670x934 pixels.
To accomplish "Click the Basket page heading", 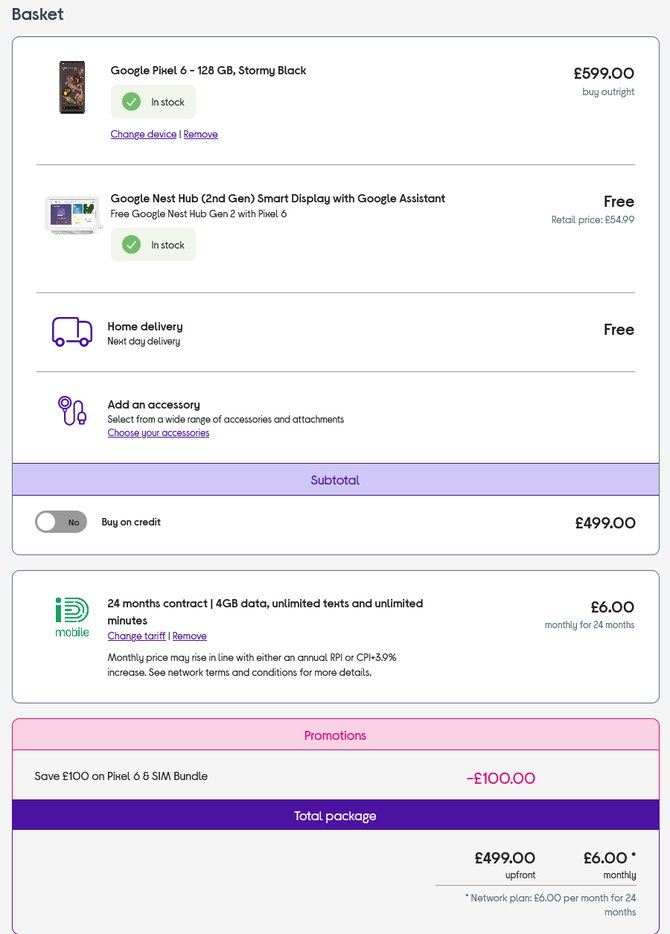I will coord(36,14).
